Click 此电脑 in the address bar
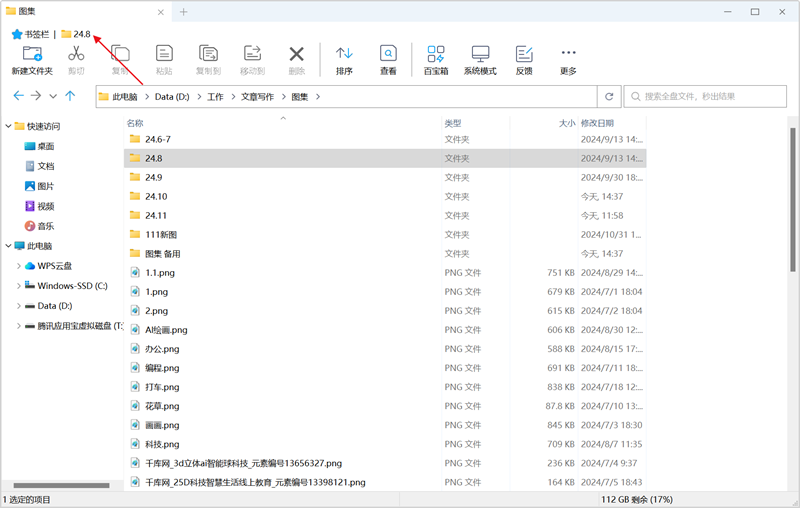800x508 pixels. pos(124,96)
